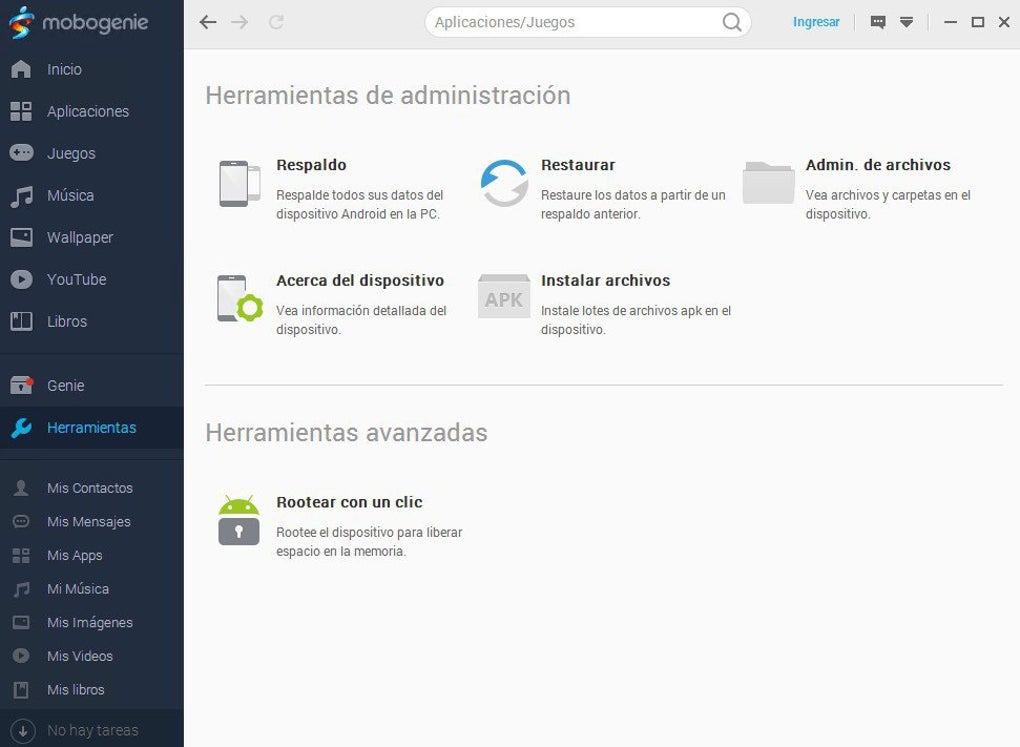Click the Android lock root icon
Viewport: 1020px width, 747px height.
pyautogui.click(x=239, y=520)
